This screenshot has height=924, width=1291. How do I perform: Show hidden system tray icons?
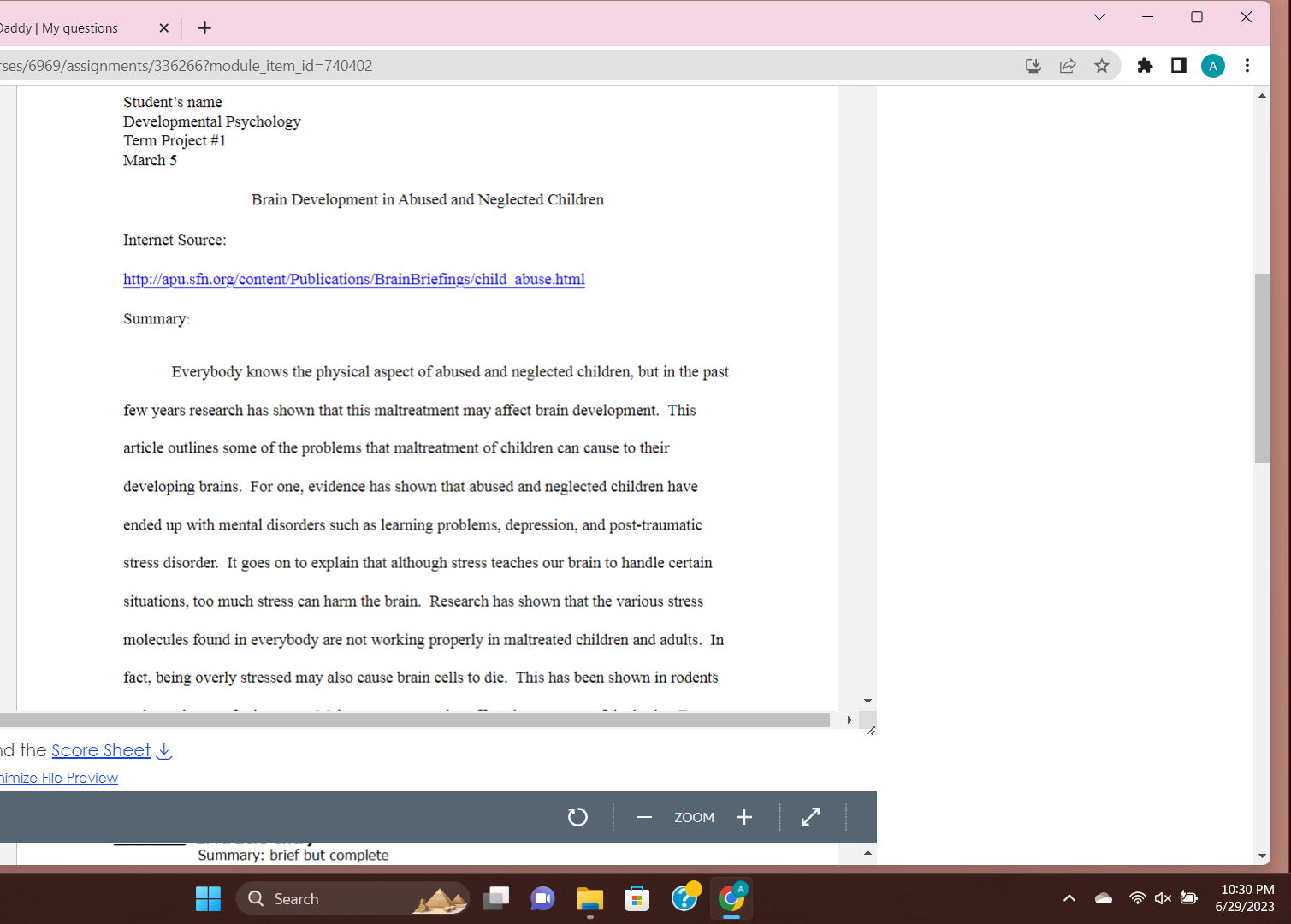tap(1069, 898)
